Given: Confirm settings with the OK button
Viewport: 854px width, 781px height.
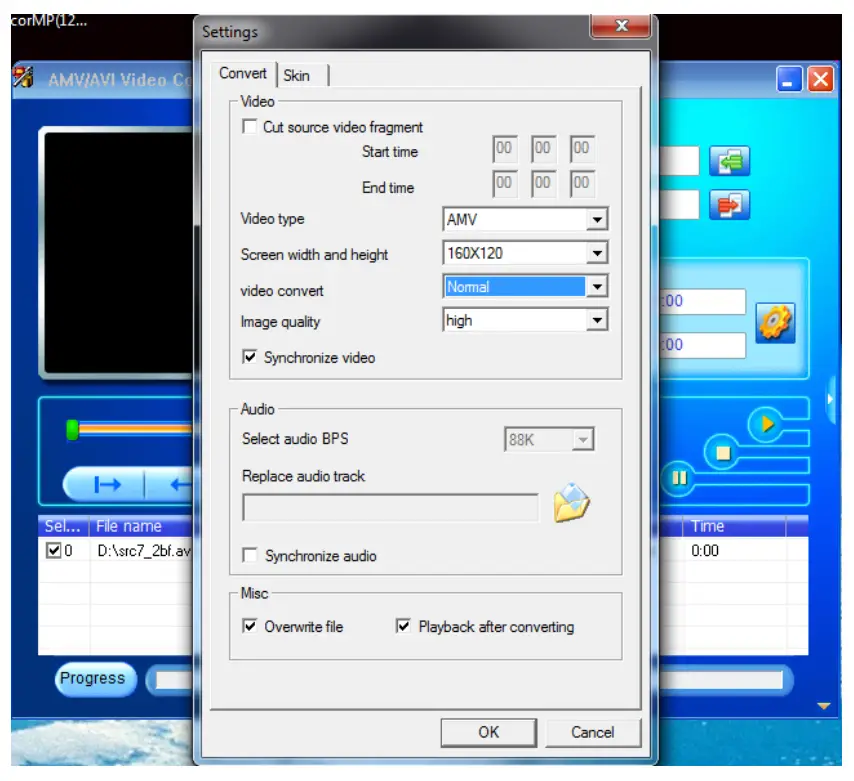Looking at the screenshot, I should (x=489, y=732).
